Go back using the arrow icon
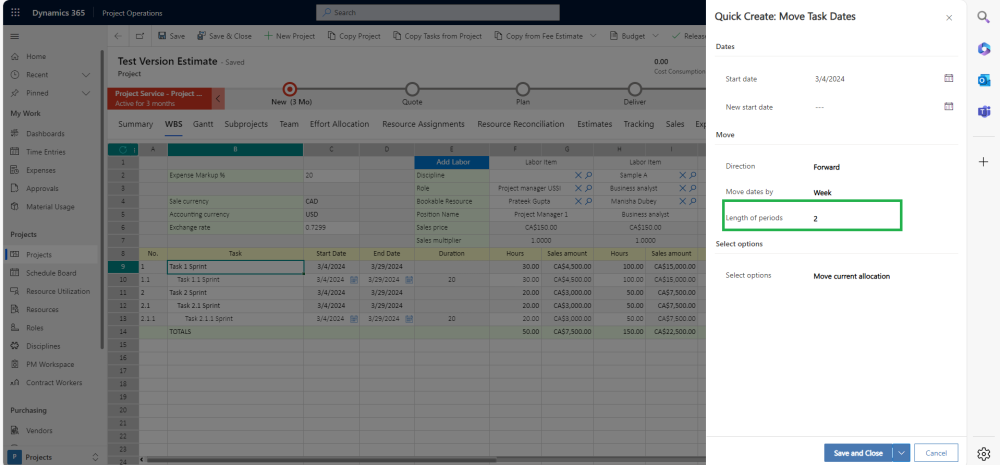The height and width of the screenshot is (465, 1000). 118,36
